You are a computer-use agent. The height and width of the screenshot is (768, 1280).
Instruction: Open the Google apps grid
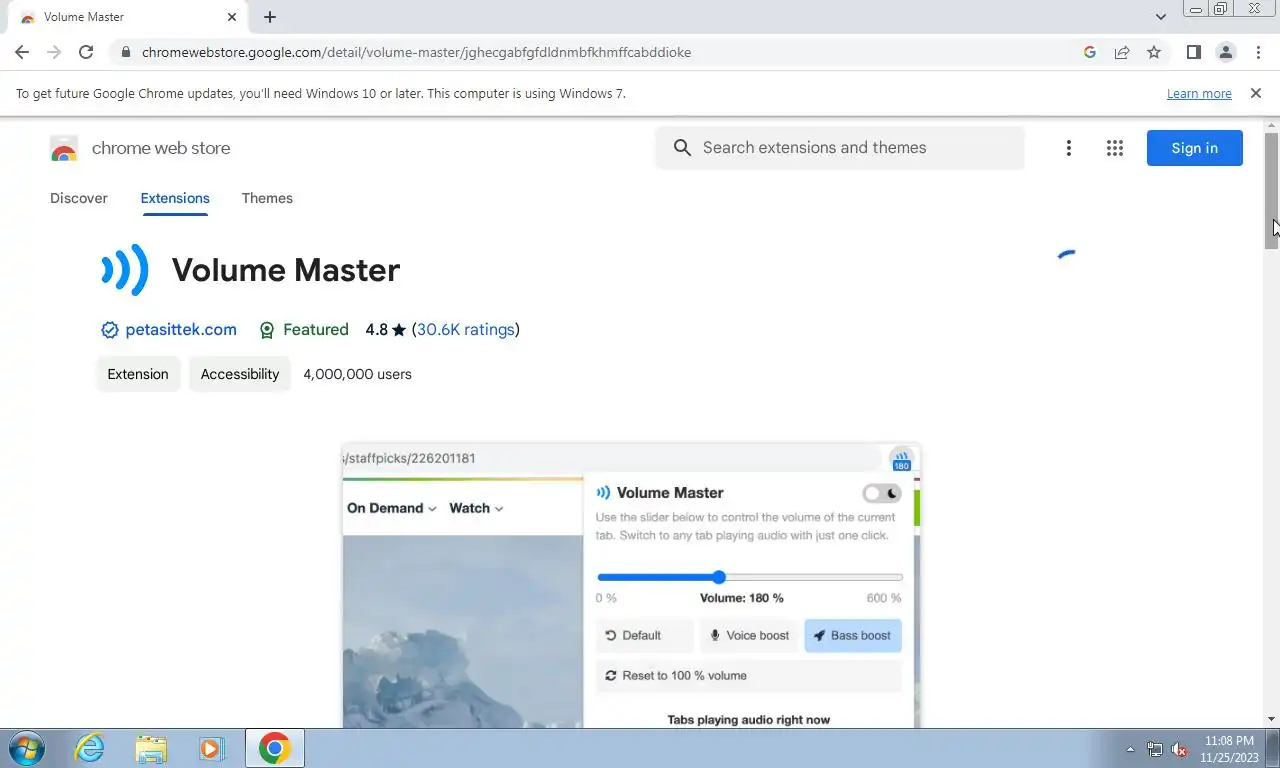click(x=1115, y=148)
